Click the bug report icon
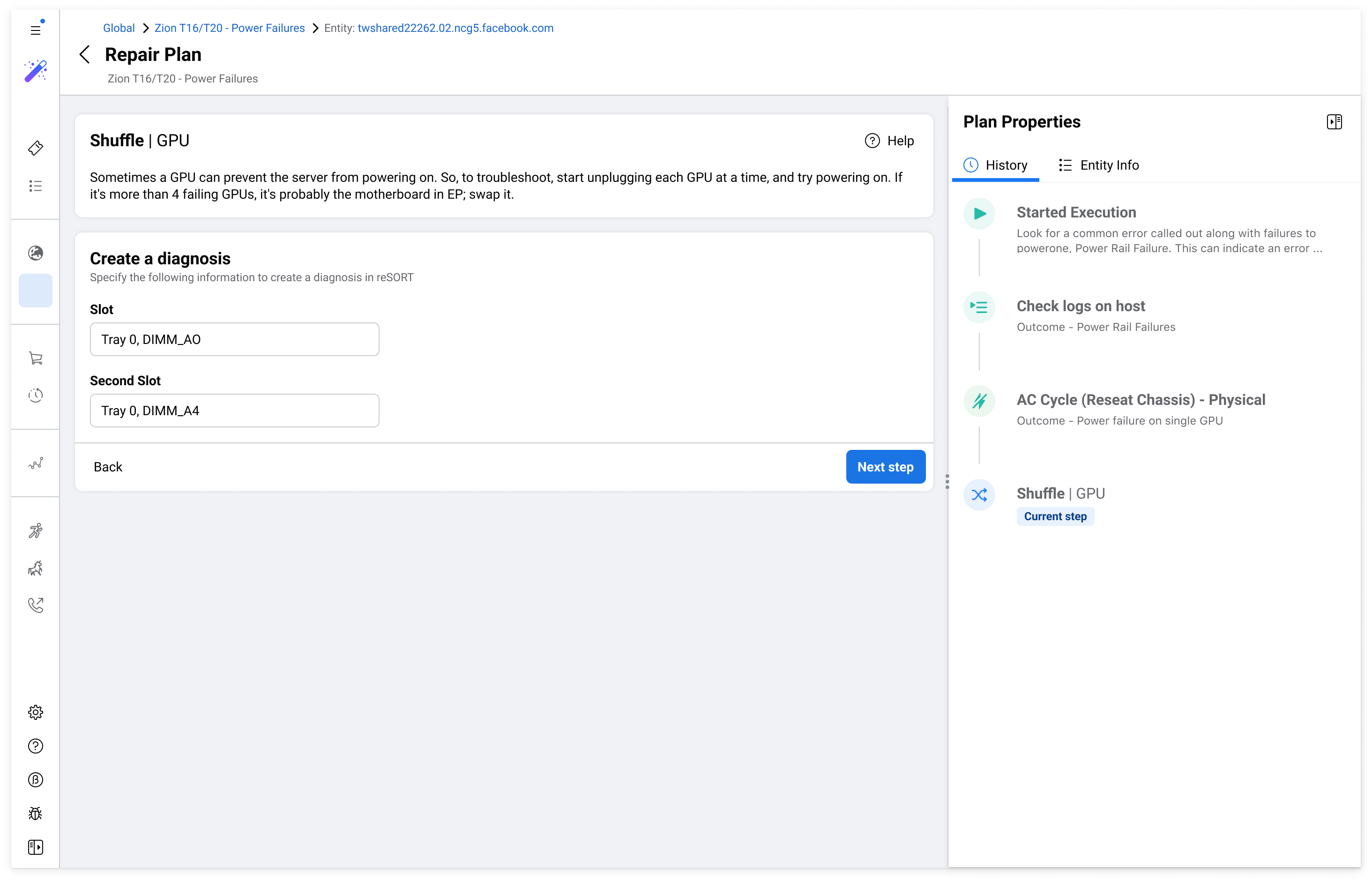Screen dimensions: 1372x881 click(36, 814)
